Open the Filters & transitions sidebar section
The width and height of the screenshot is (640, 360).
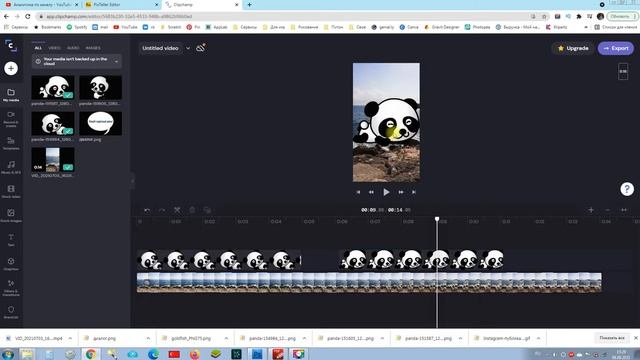[11, 288]
